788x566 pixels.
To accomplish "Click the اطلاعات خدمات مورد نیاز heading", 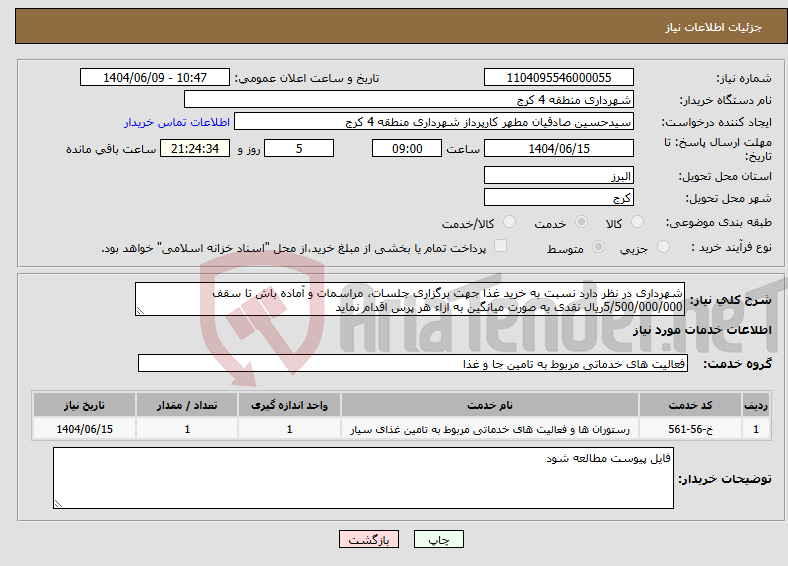I will 702,330.
